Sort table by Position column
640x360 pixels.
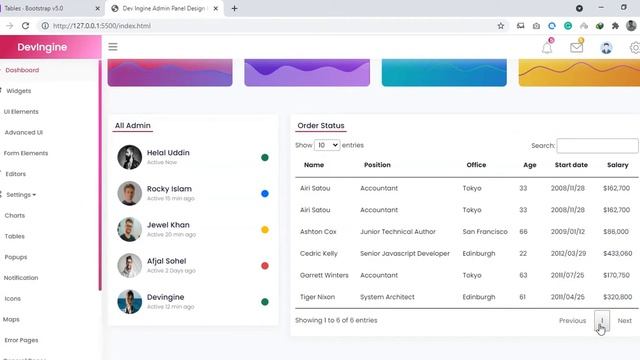click(377, 165)
